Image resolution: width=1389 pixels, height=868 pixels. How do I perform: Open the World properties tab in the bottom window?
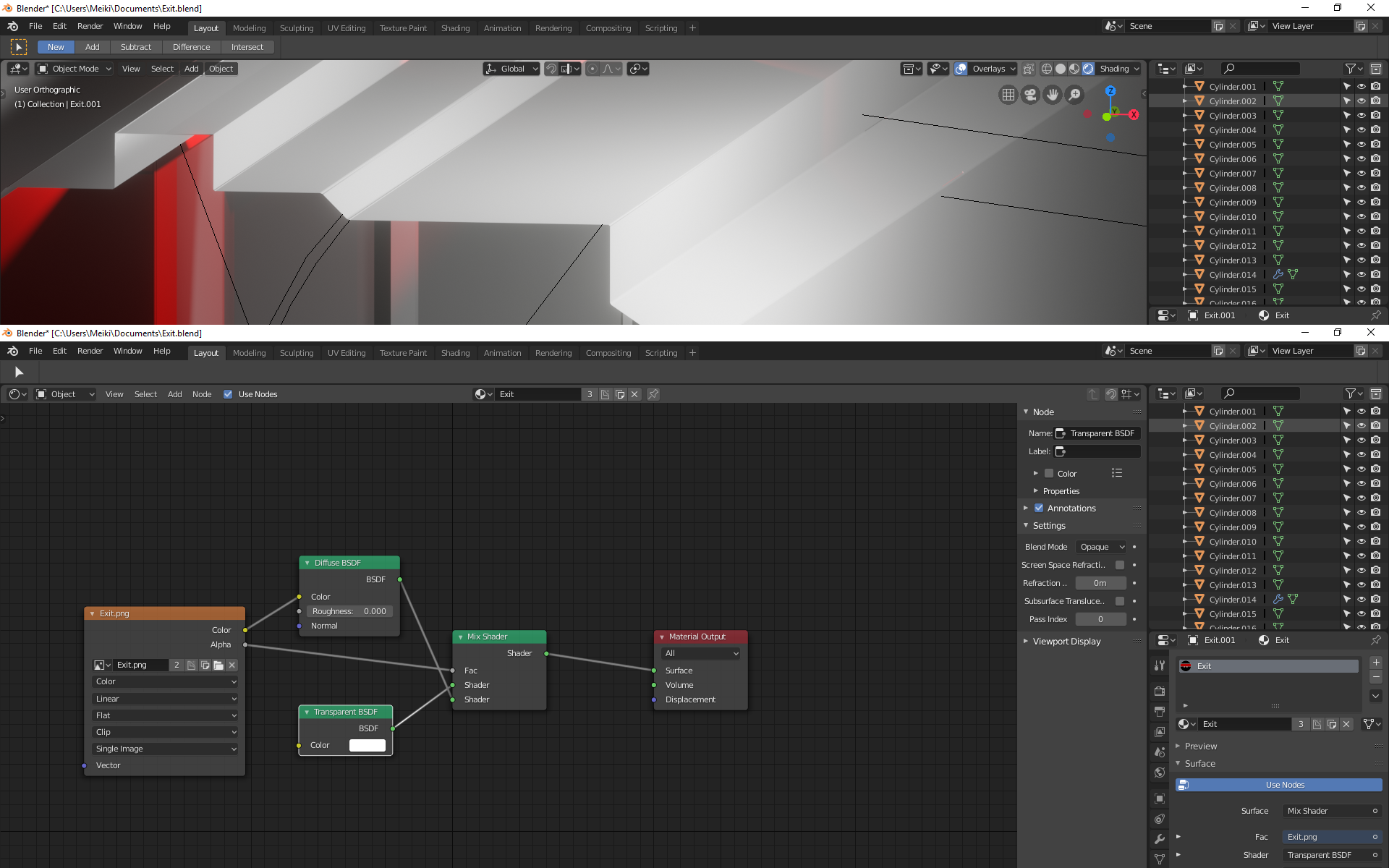click(x=1160, y=773)
